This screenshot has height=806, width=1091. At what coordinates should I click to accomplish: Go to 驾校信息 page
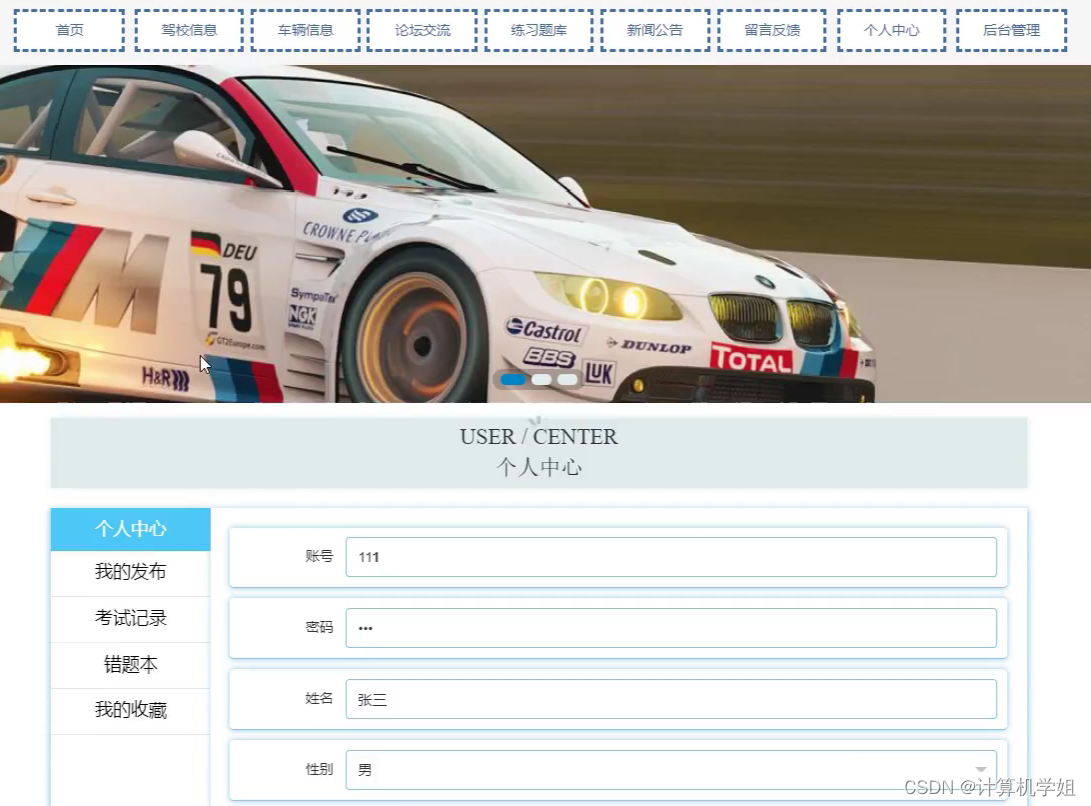coord(189,31)
